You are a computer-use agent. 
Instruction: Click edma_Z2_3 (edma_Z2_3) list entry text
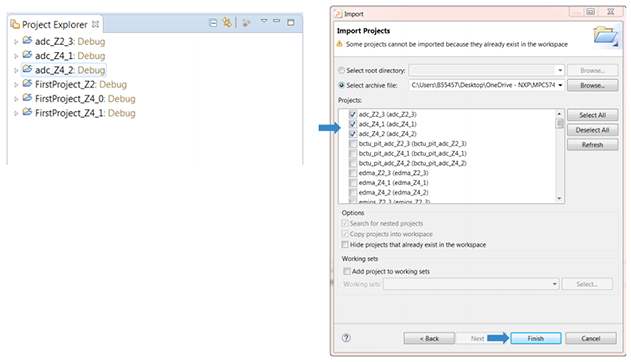(393, 173)
